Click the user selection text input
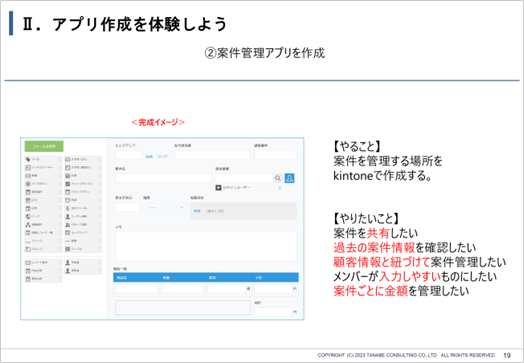 (x=245, y=178)
